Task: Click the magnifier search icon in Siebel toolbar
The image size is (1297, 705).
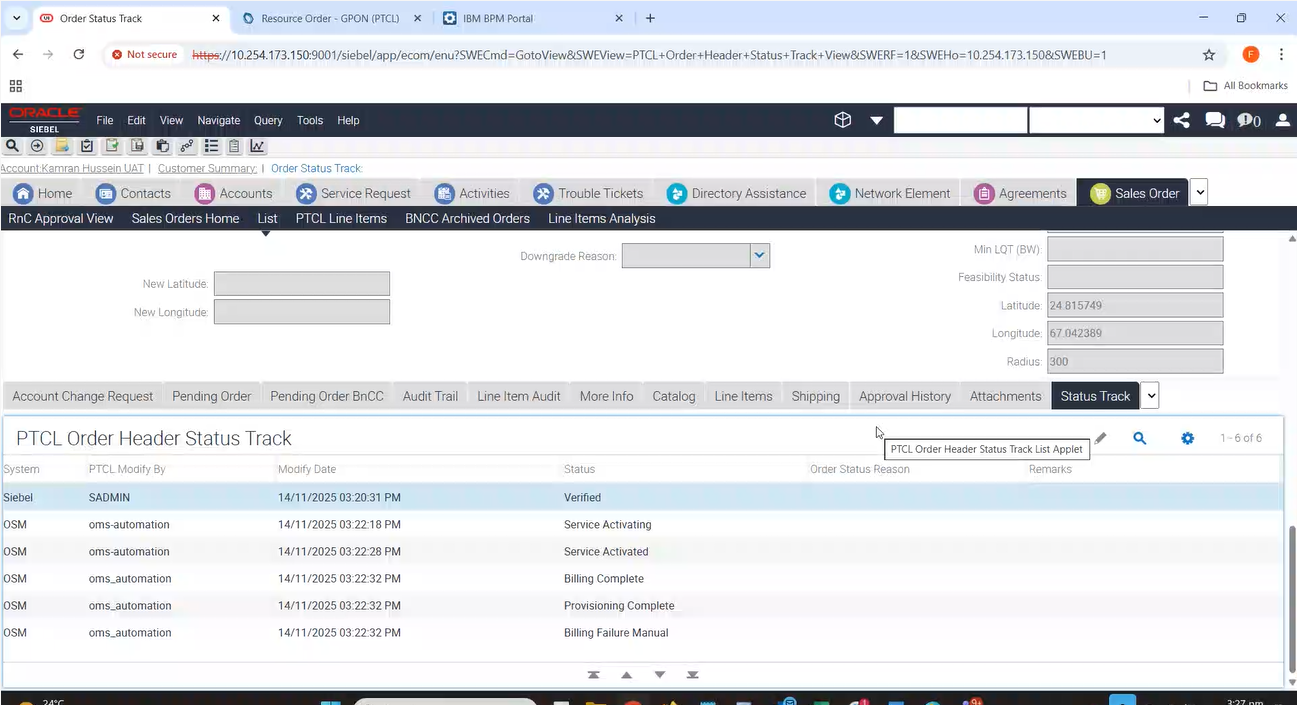Action: pyautogui.click(x=13, y=146)
